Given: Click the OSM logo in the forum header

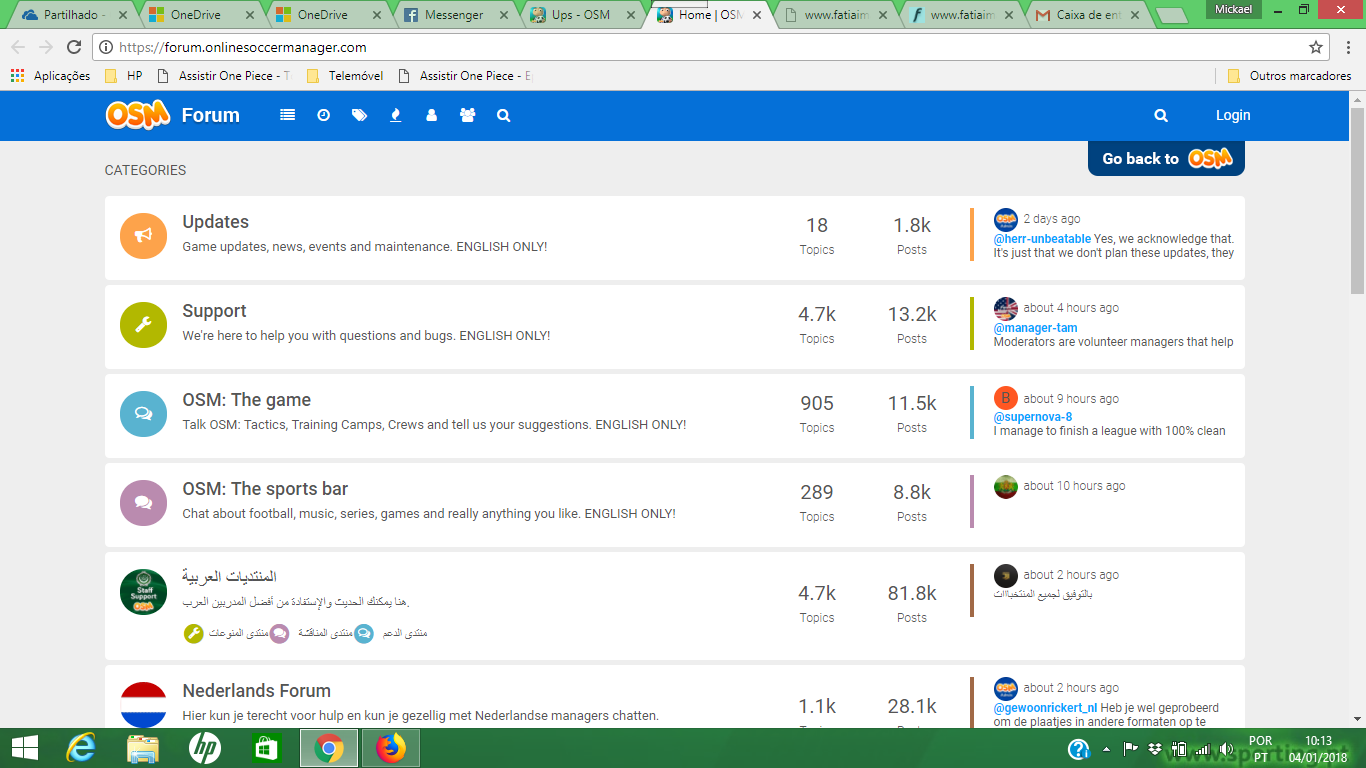Looking at the screenshot, I should click(x=138, y=115).
